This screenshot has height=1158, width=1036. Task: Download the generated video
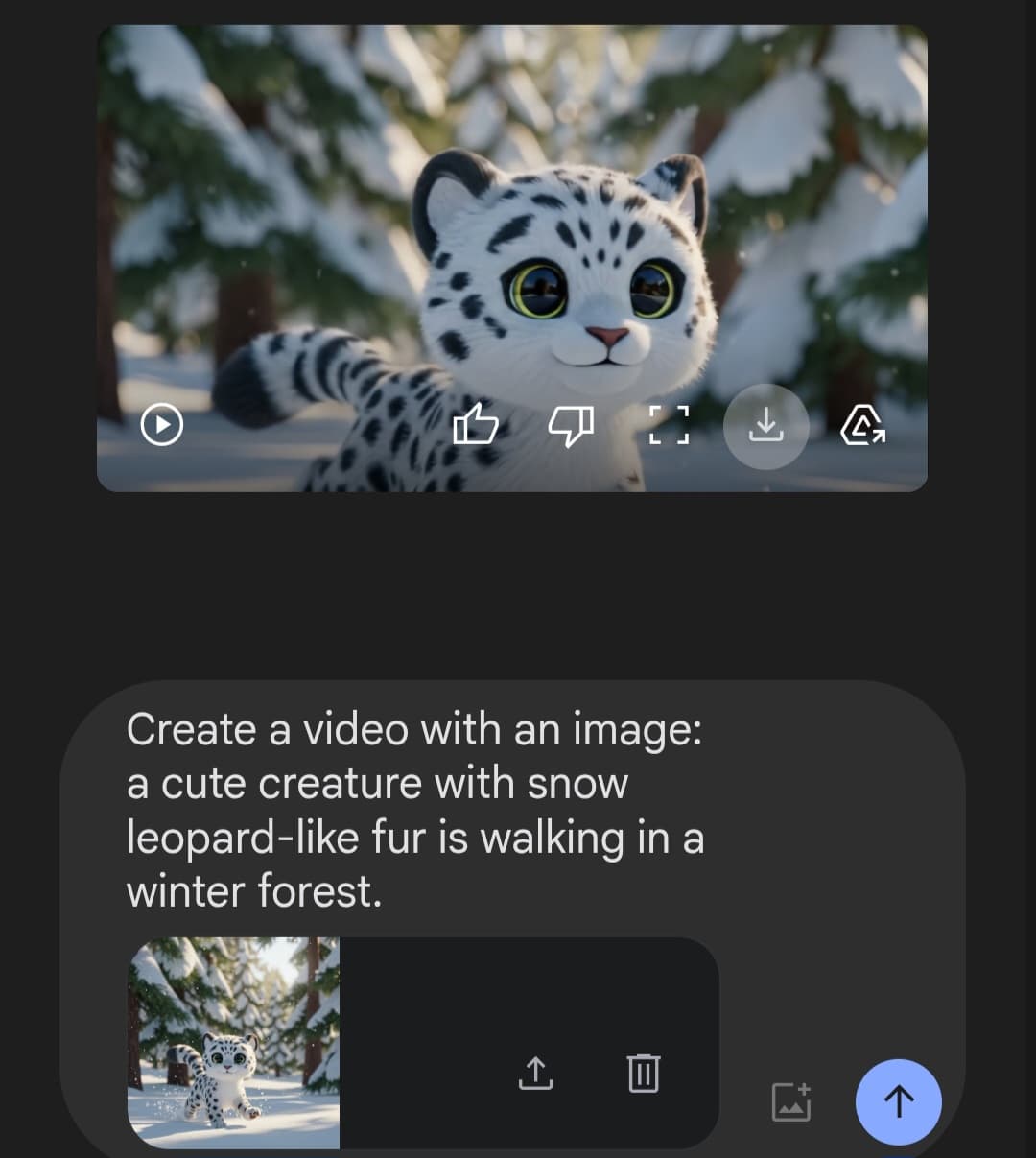[765, 425]
